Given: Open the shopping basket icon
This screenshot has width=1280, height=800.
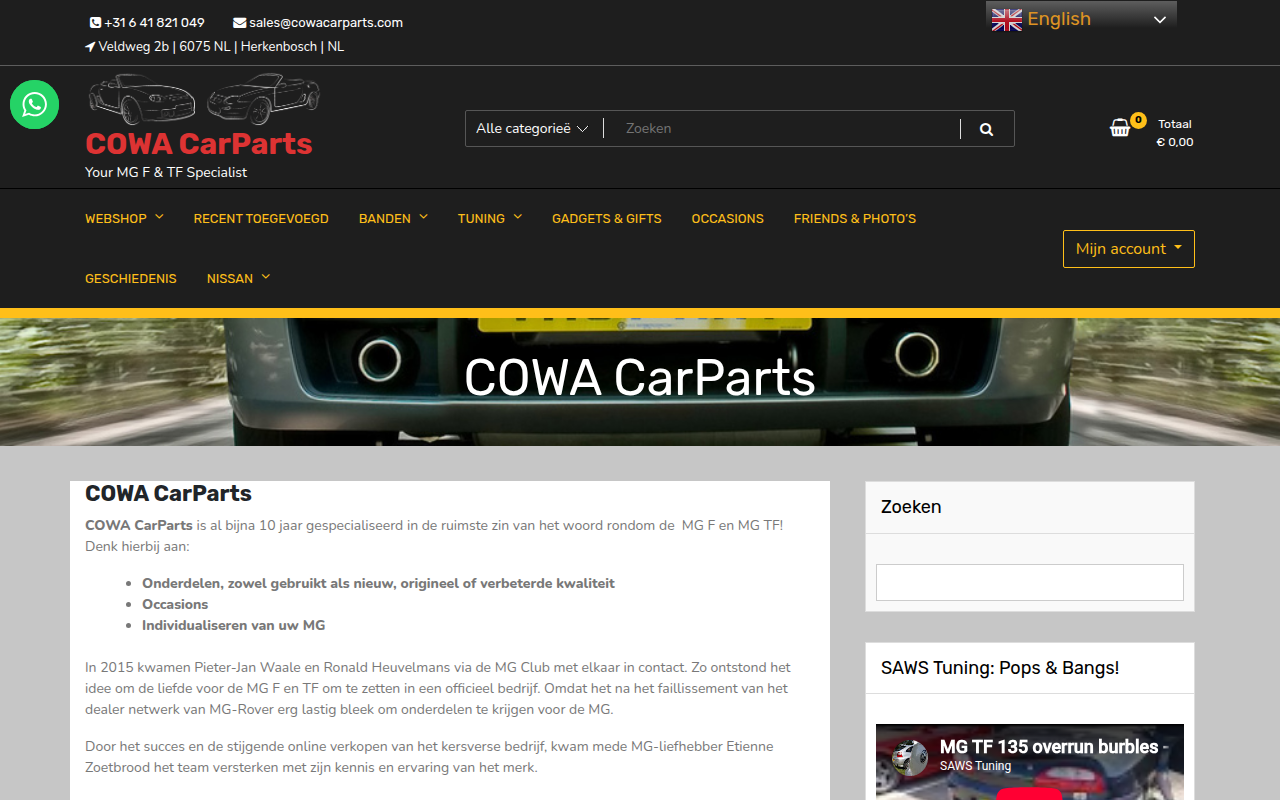Looking at the screenshot, I should pyautogui.click(x=1120, y=128).
